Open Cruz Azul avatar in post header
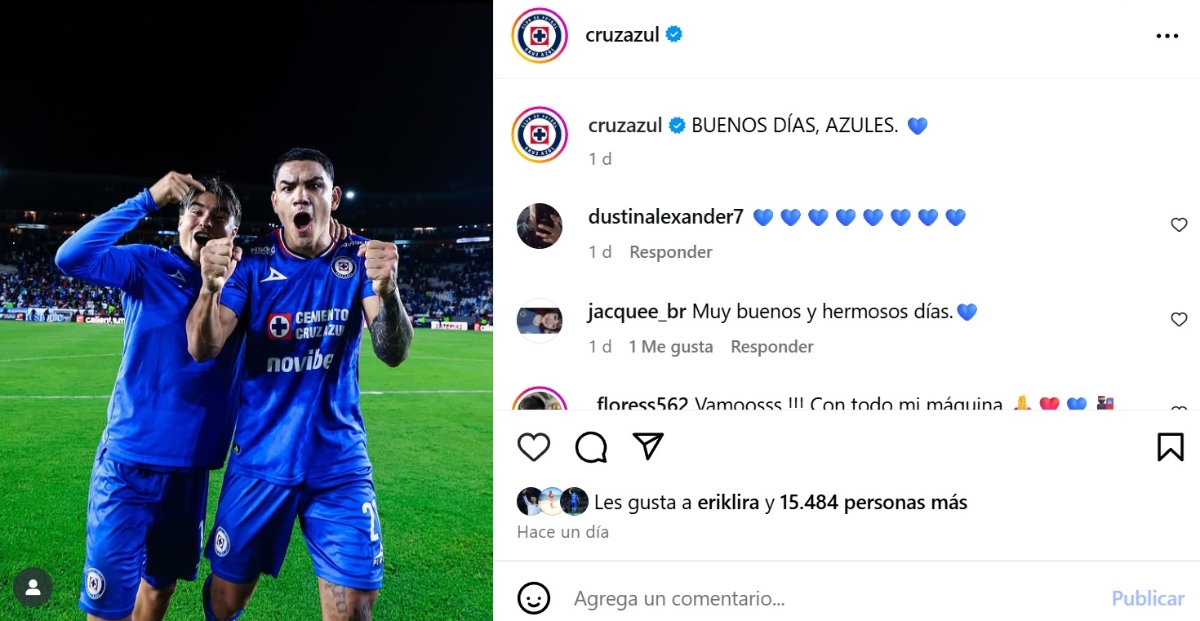 (x=540, y=36)
